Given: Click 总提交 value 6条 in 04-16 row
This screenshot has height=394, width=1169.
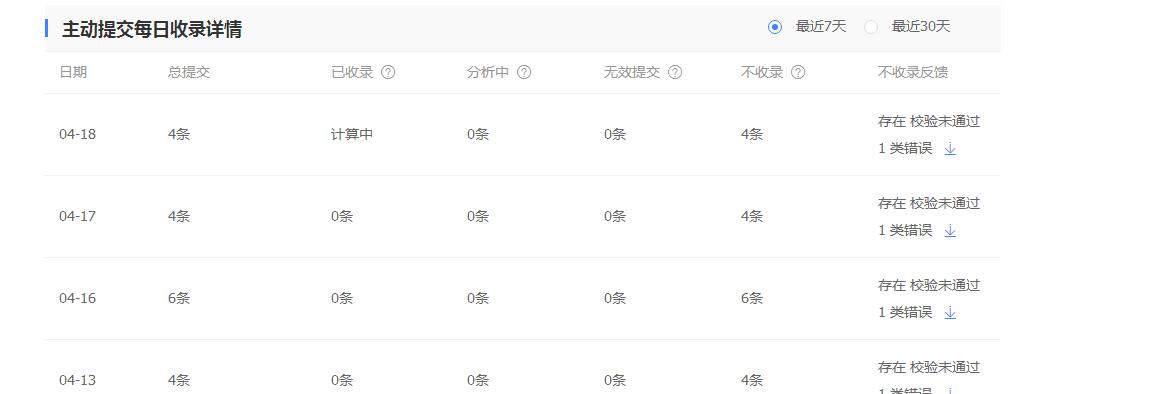Looking at the screenshot, I should 179,298.
